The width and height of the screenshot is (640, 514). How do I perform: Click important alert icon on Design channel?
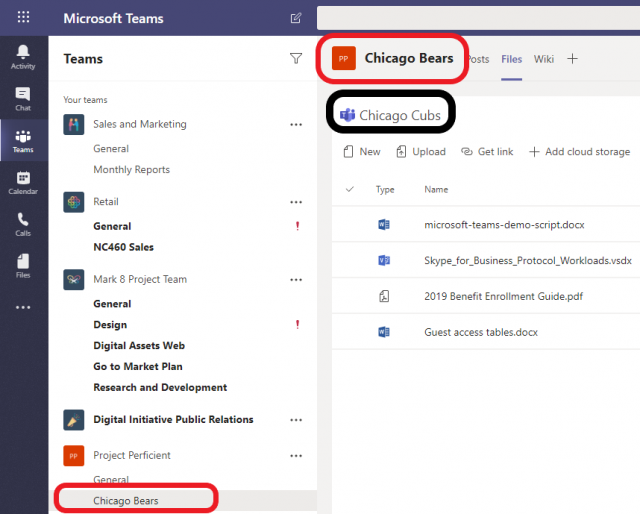[x=298, y=325]
